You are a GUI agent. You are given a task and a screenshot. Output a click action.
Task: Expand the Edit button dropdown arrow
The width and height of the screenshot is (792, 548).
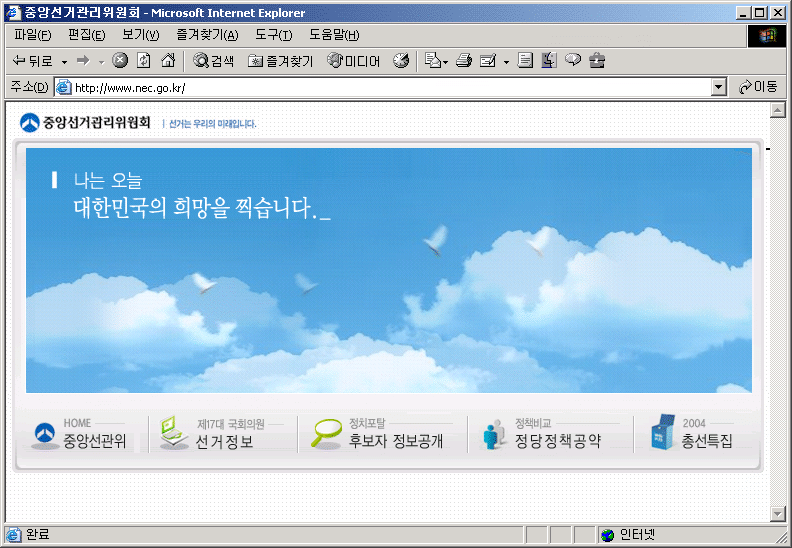(506, 62)
